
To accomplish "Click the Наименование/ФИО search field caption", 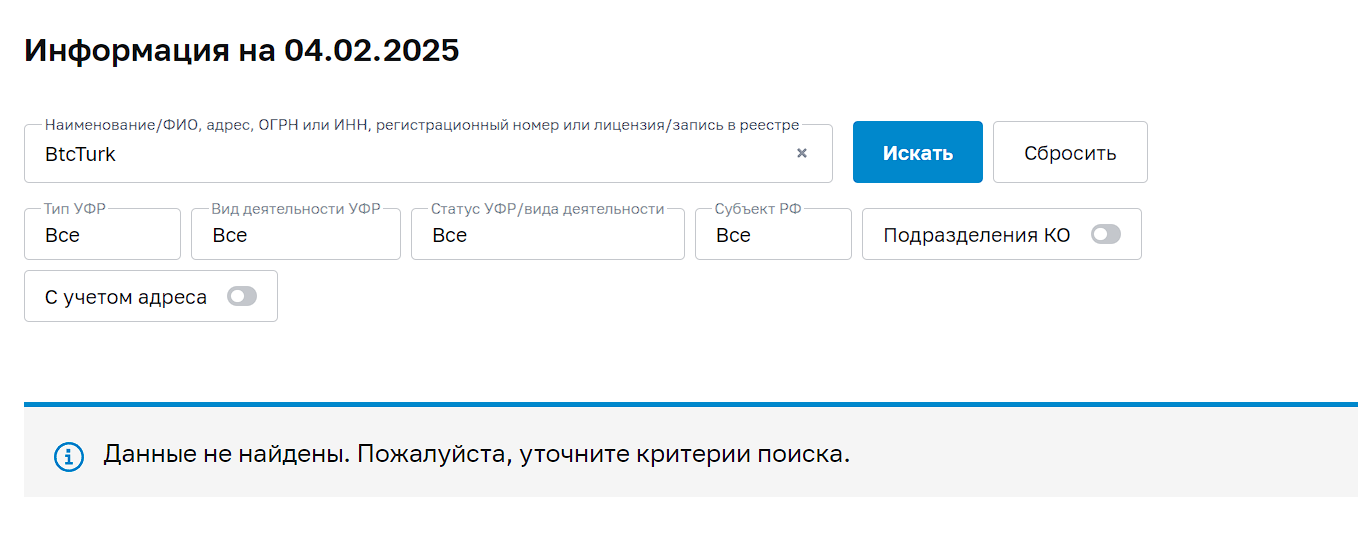I will coord(422,125).
